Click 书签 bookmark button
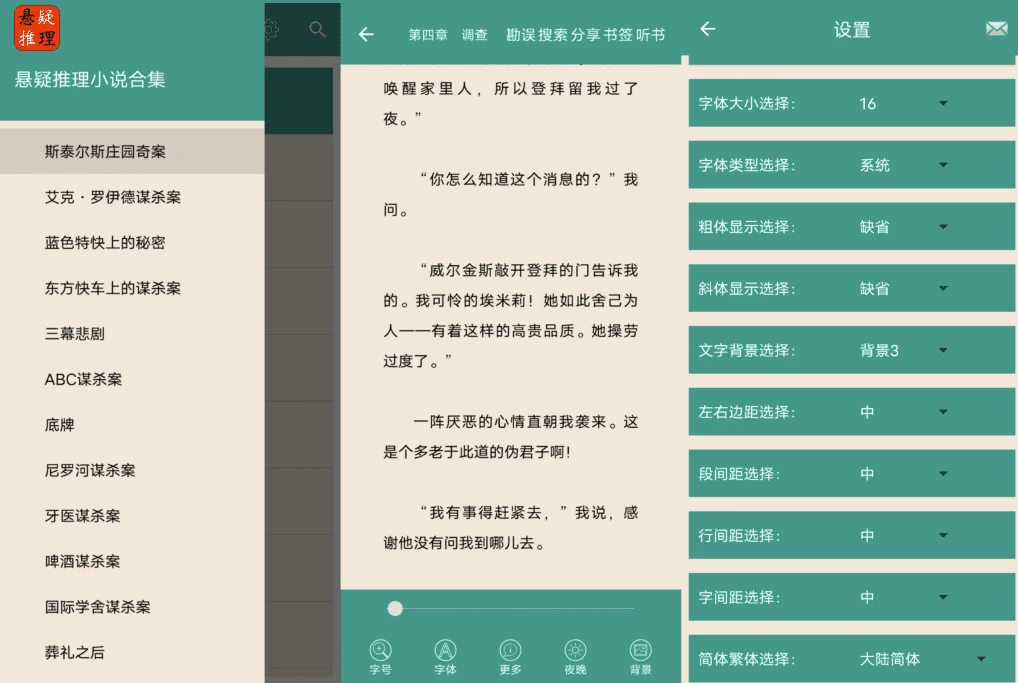The height and width of the screenshot is (683, 1018). (x=618, y=34)
